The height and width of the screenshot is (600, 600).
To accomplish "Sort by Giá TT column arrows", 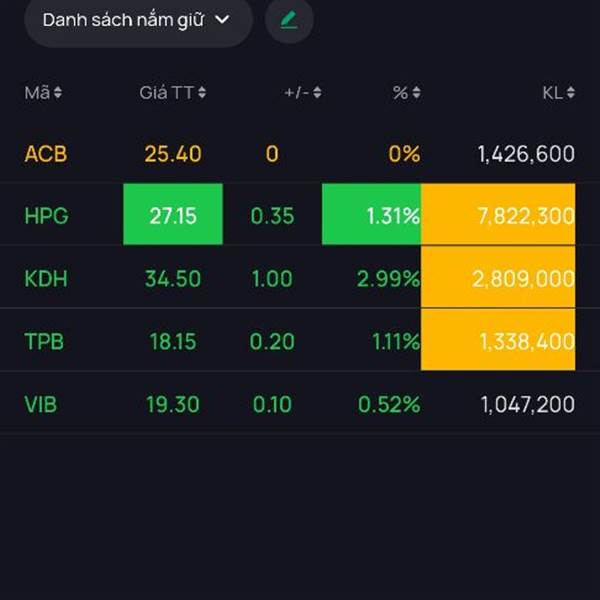I will click(203, 93).
